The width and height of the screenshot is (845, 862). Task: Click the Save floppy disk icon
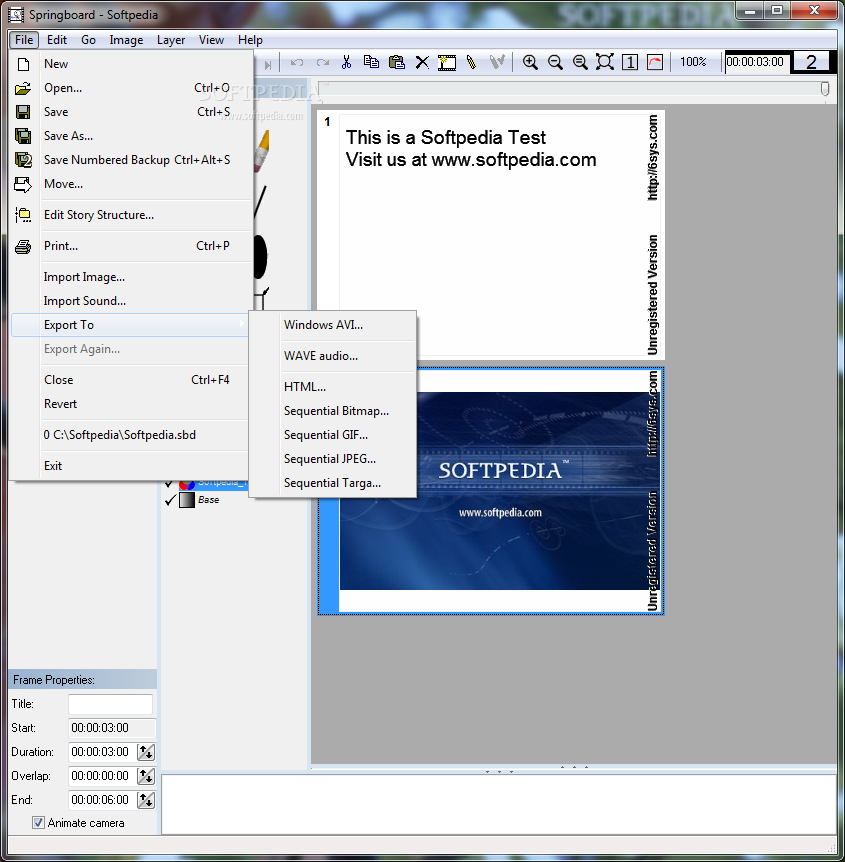[x=23, y=112]
